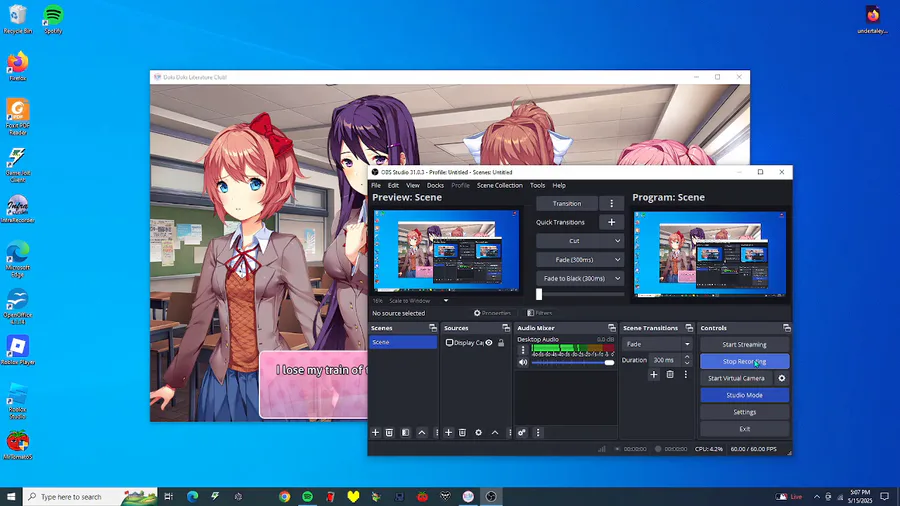Open scene filters icon in Scenes toolbar

pyautogui.click(x=405, y=433)
